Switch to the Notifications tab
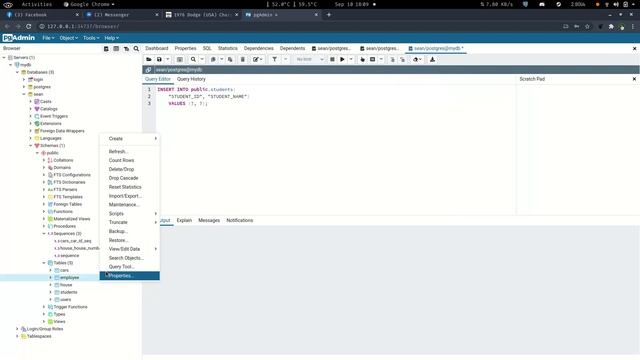 click(240, 220)
